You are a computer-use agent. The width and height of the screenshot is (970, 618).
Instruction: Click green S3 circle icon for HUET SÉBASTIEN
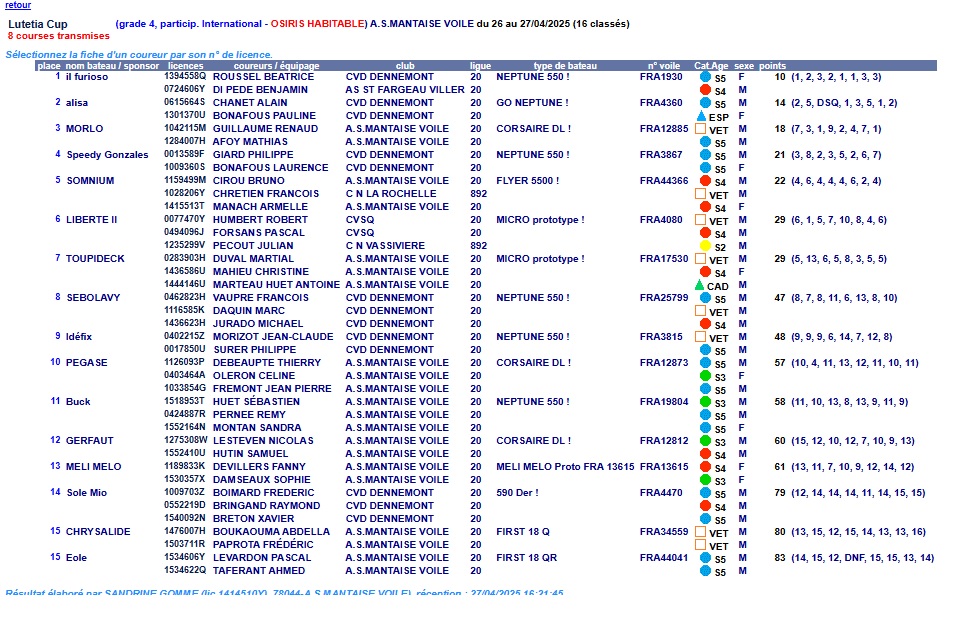point(705,402)
